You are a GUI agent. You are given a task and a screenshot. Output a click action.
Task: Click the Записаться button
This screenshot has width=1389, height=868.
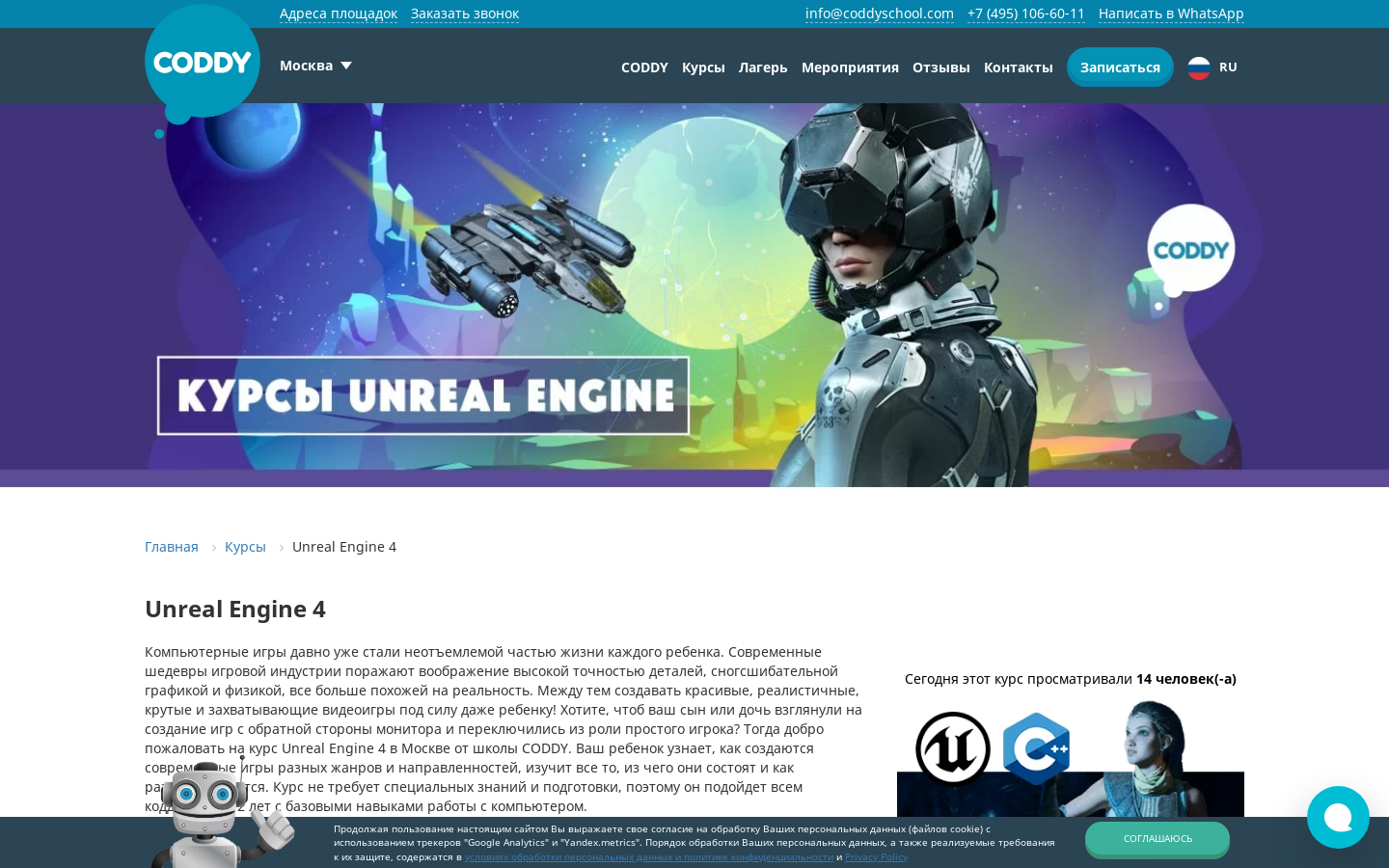(1120, 68)
